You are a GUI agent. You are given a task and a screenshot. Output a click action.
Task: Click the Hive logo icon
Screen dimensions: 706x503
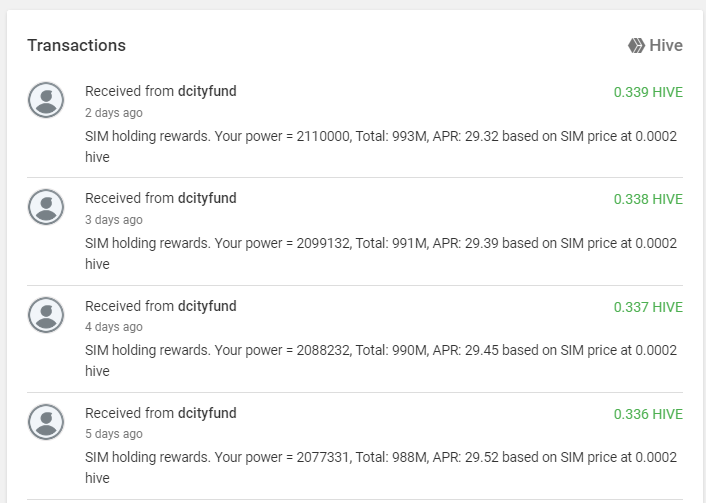pyautogui.click(x=636, y=45)
